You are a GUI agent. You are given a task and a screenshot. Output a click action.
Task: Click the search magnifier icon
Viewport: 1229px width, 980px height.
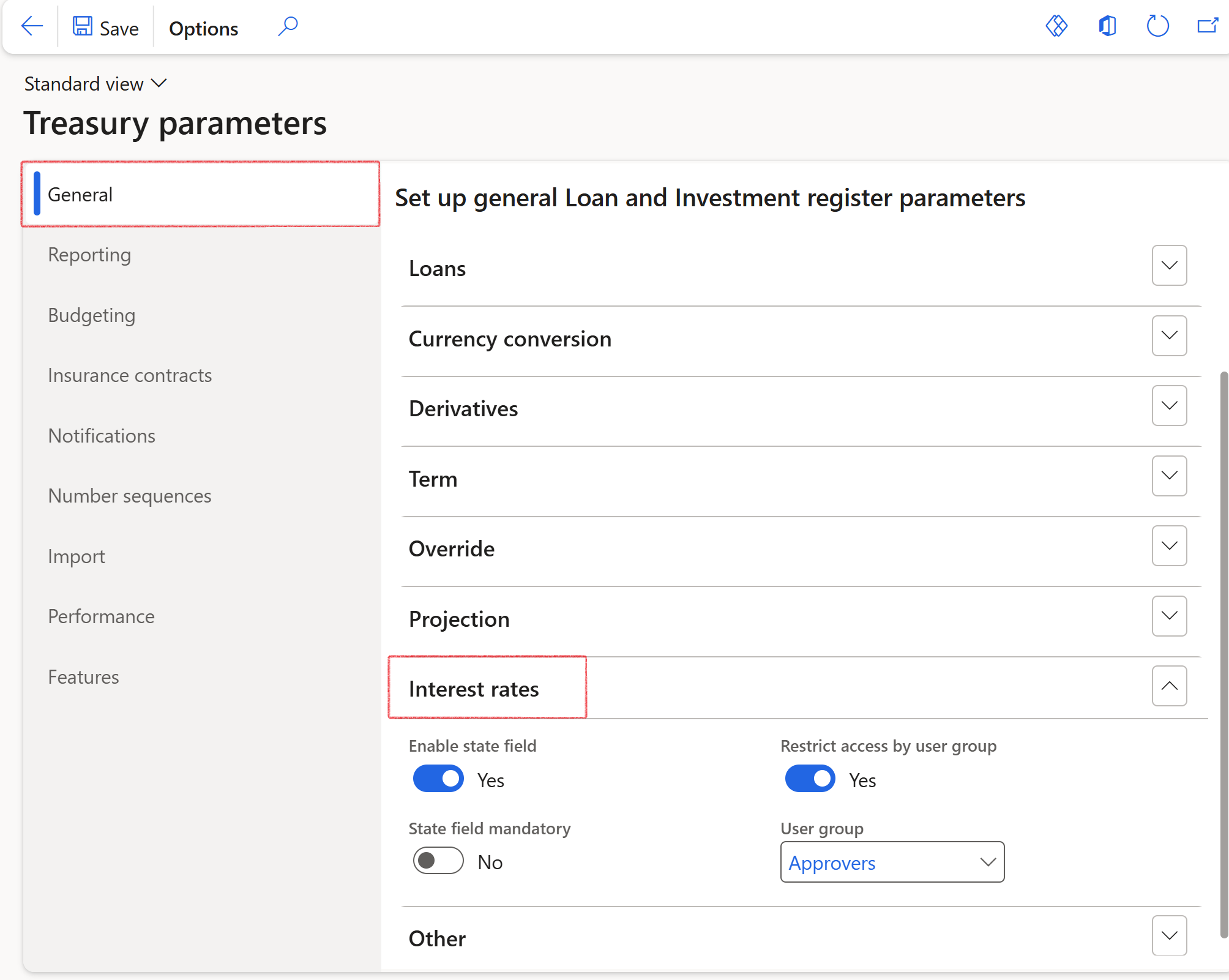[288, 26]
